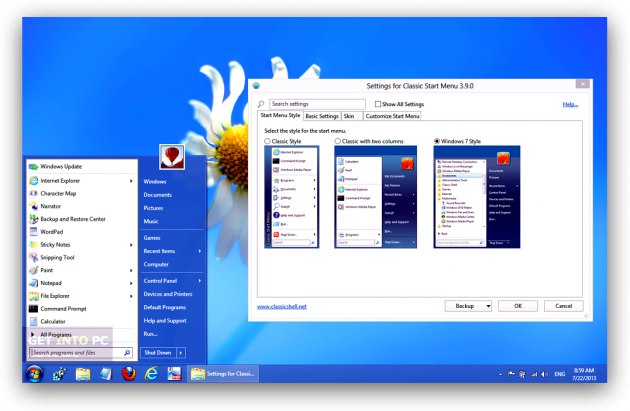Screen dimensions: 630x411
Task: Open Sticky Notes entry
Action: click(x=81, y=245)
